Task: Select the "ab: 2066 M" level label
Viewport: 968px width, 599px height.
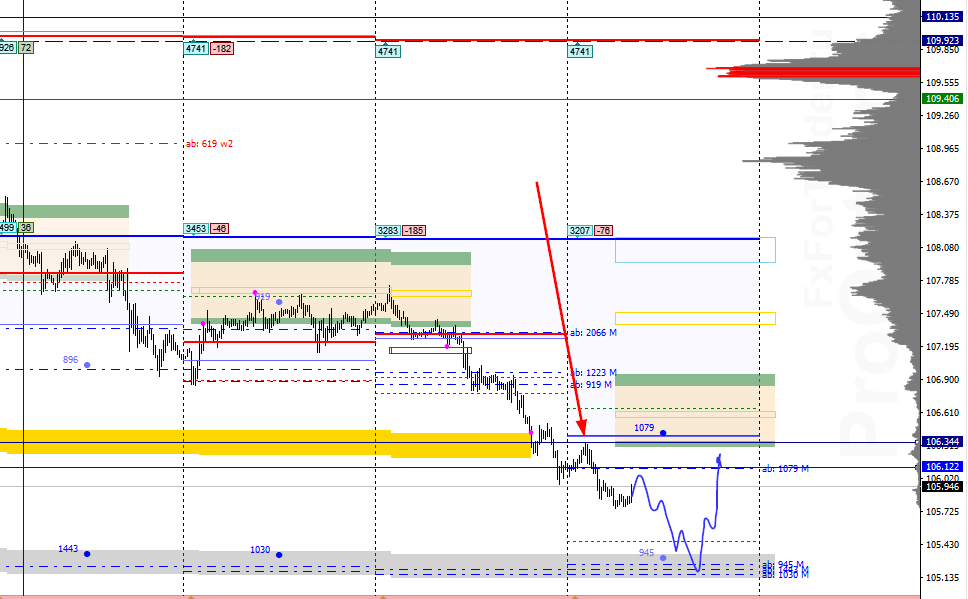Action: tap(593, 333)
